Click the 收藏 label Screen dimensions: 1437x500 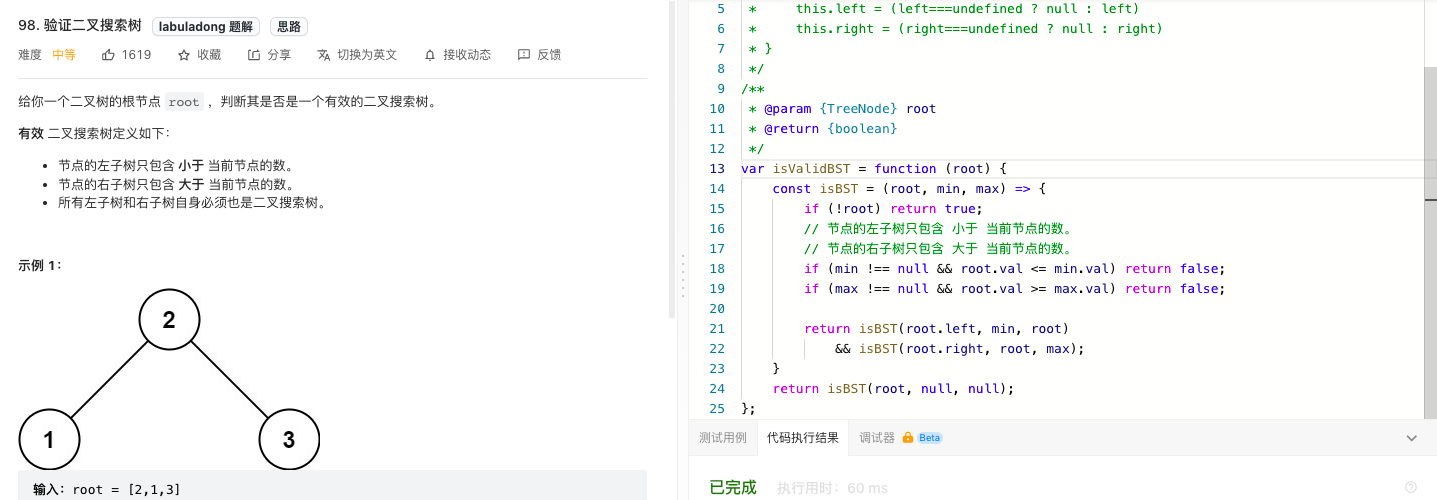point(209,55)
